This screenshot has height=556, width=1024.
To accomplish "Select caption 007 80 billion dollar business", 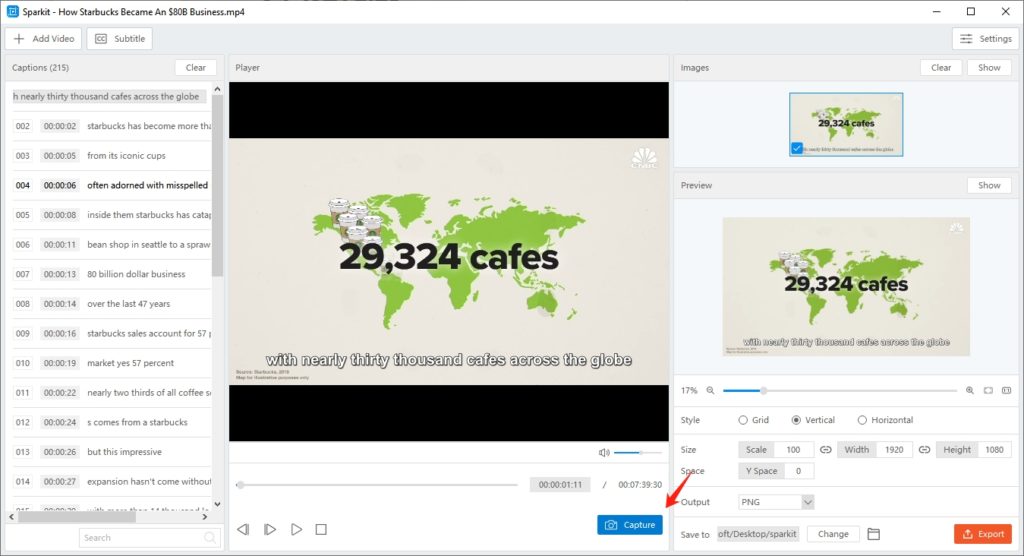I will click(x=112, y=274).
